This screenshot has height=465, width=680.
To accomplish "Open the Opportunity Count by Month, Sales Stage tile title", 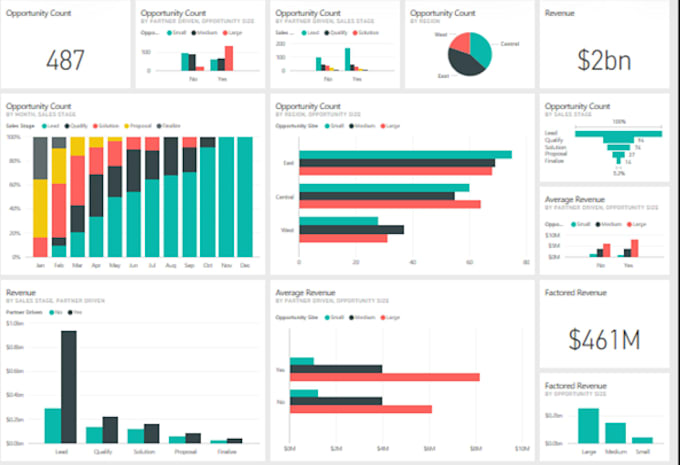I will pos(39,106).
